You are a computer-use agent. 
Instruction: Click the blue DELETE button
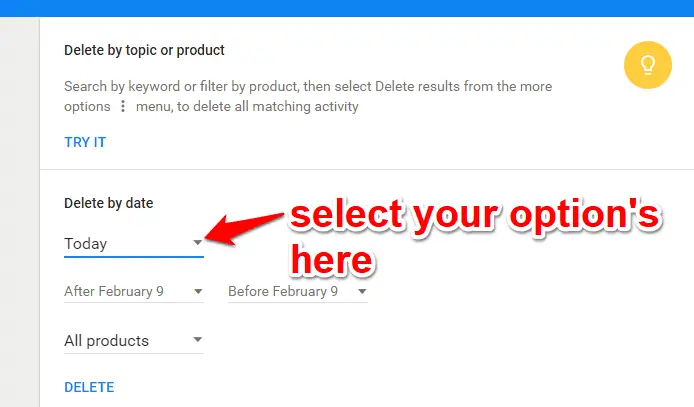(x=89, y=388)
